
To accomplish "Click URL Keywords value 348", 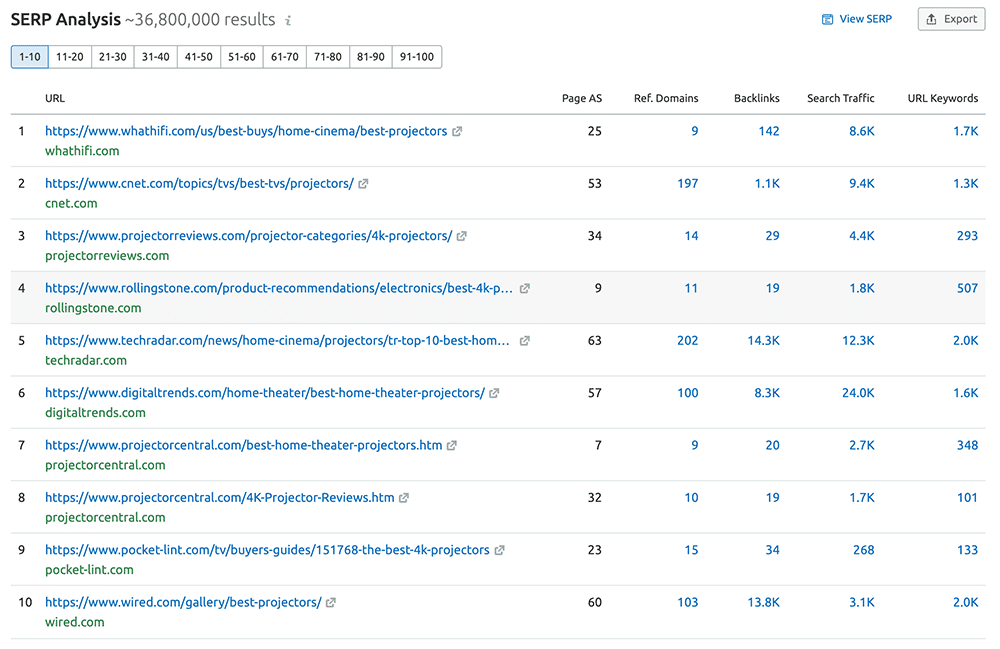I will point(967,446).
